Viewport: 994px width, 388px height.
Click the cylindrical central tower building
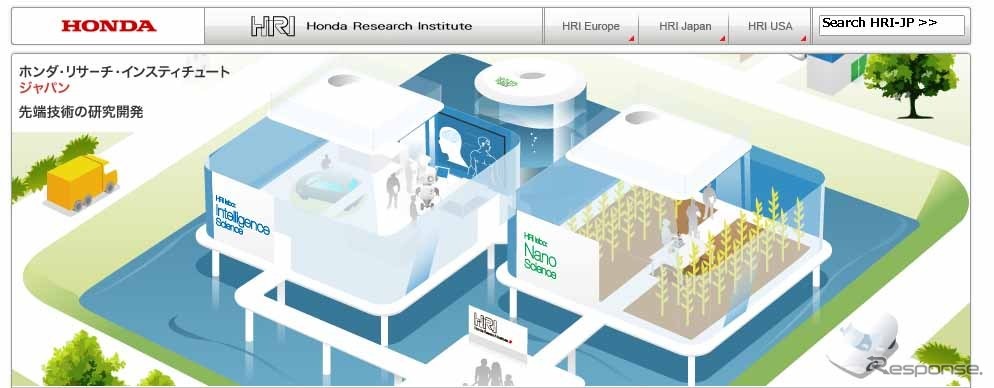point(530,108)
